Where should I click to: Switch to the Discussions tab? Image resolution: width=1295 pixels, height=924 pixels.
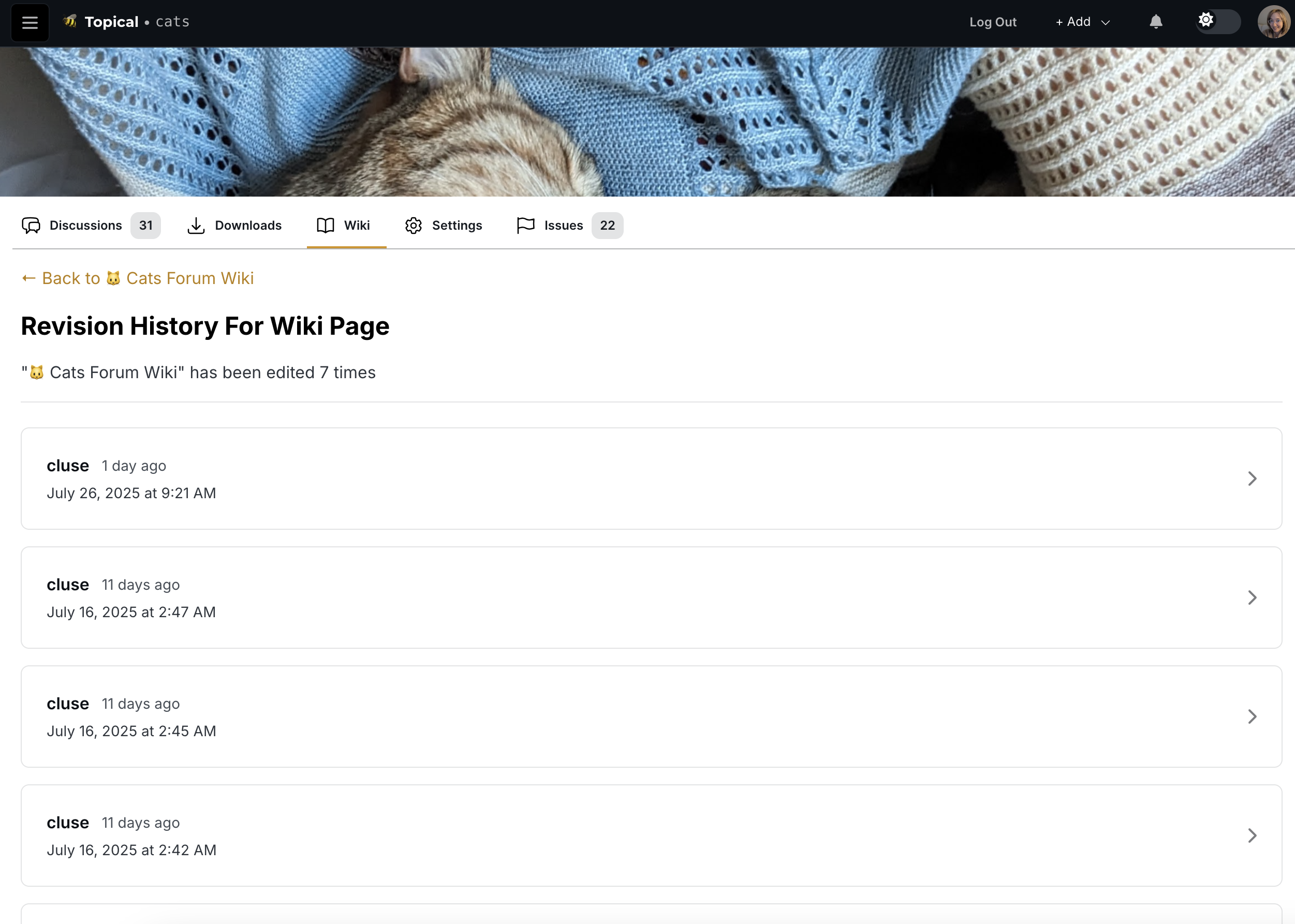coord(91,226)
